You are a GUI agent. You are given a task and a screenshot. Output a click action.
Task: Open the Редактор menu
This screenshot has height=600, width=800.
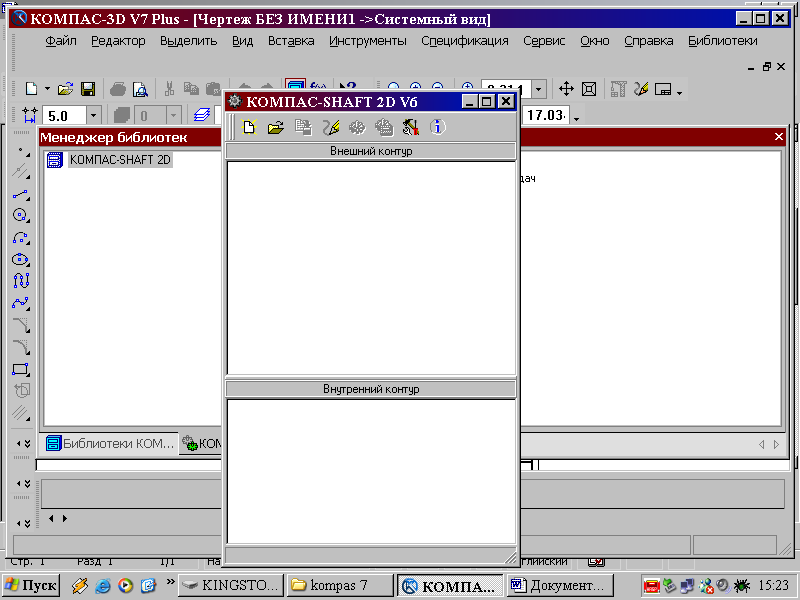click(x=118, y=41)
